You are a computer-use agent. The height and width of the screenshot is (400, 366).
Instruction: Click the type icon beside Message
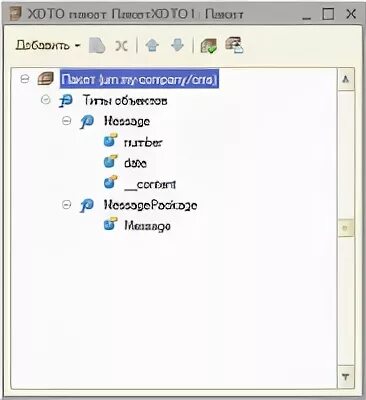click(x=87, y=121)
